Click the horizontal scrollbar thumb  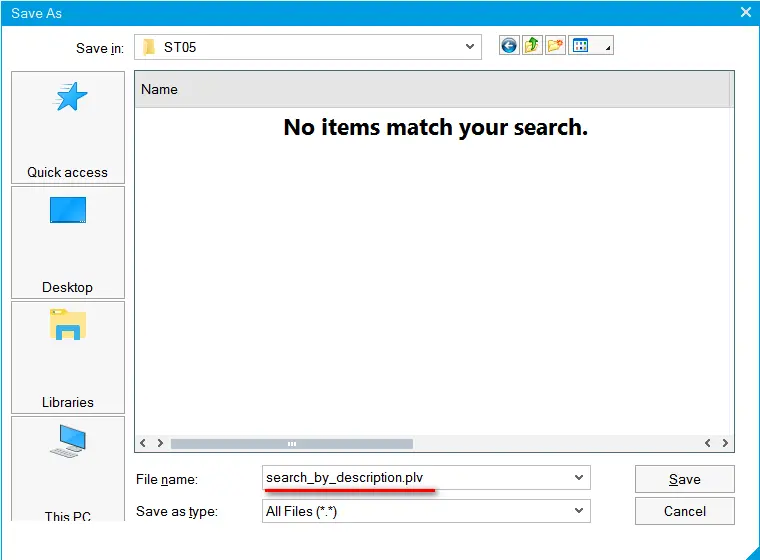(x=292, y=444)
